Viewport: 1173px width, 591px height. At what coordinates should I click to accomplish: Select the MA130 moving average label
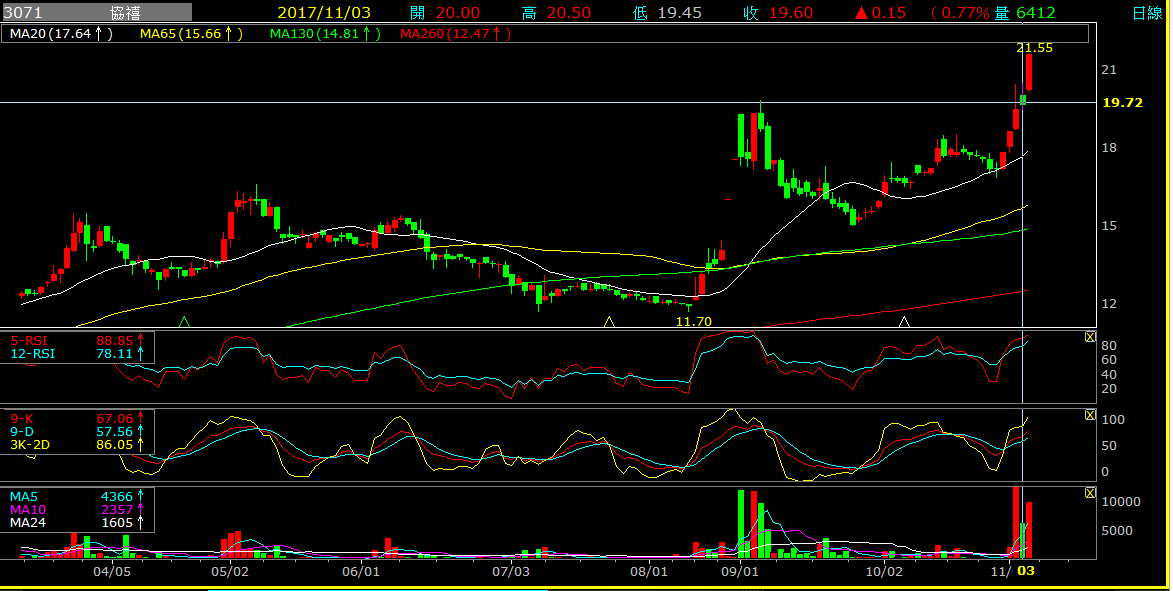pos(325,34)
